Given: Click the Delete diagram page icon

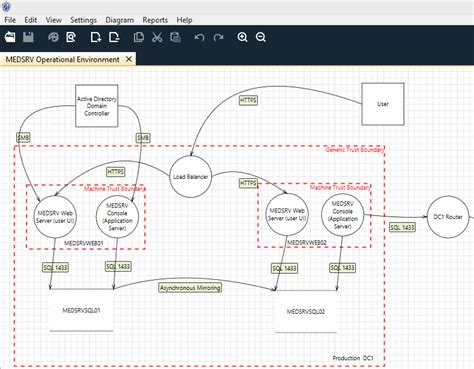Looking at the screenshot, I should tap(114, 37).
